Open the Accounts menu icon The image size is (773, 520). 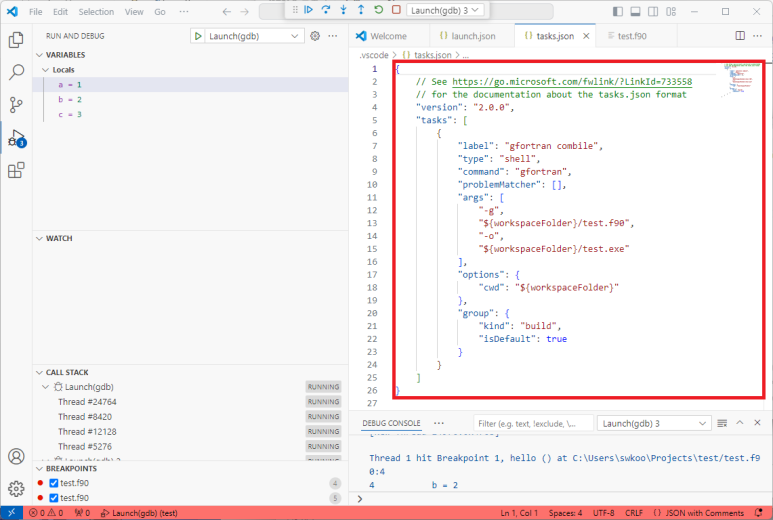(16, 456)
